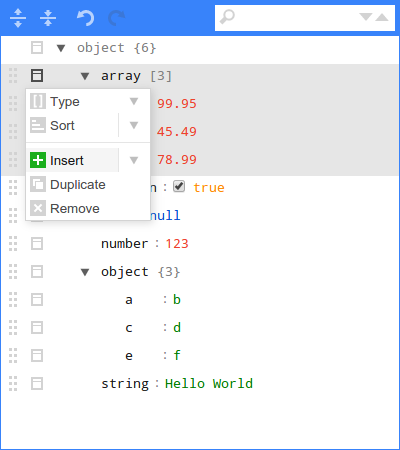The height and width of the screenshot is (450, 400).
Task: Open the Insert type dropdown arrow
Action: pos(134,160)
